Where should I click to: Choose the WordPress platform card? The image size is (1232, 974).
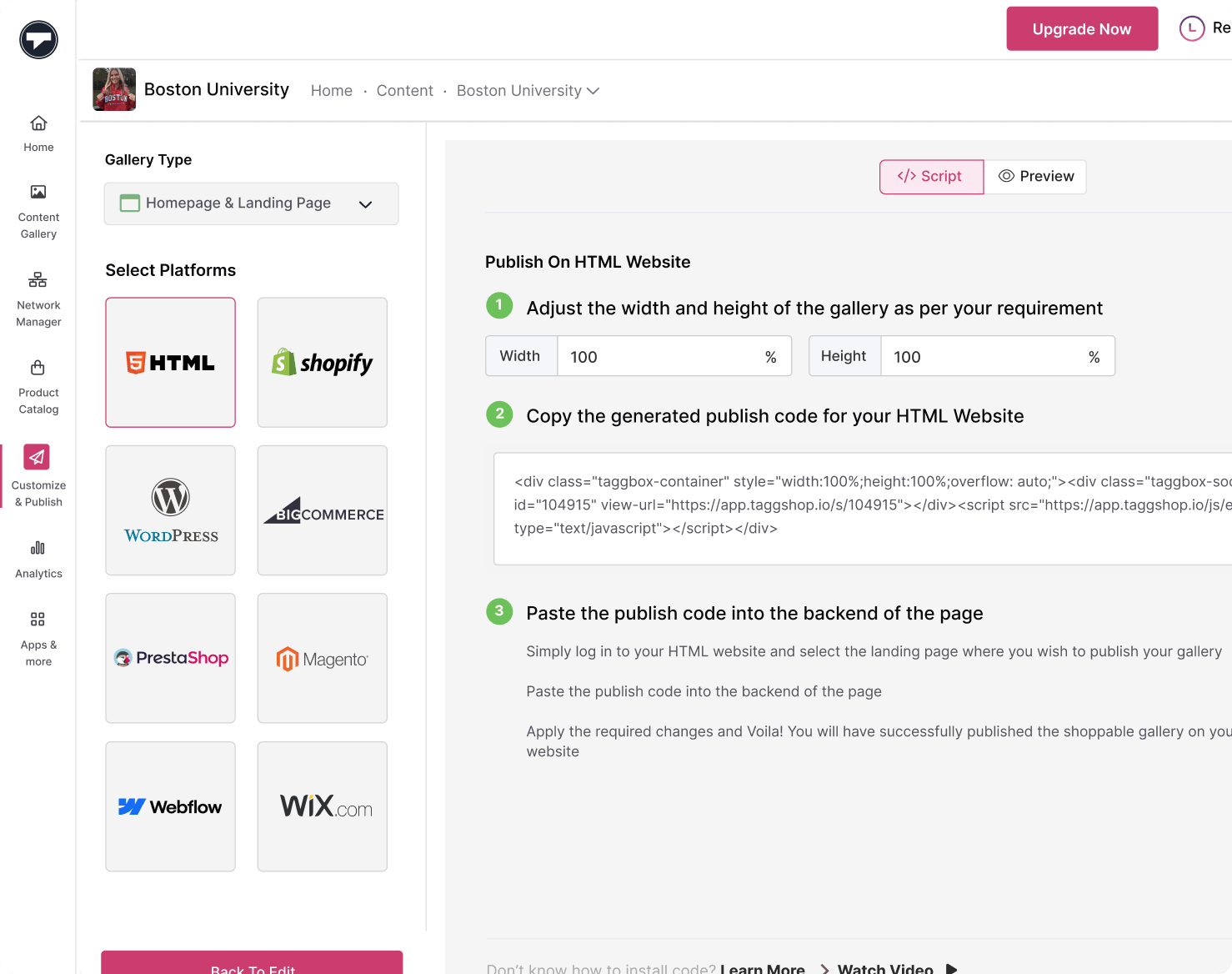[171, 510]
